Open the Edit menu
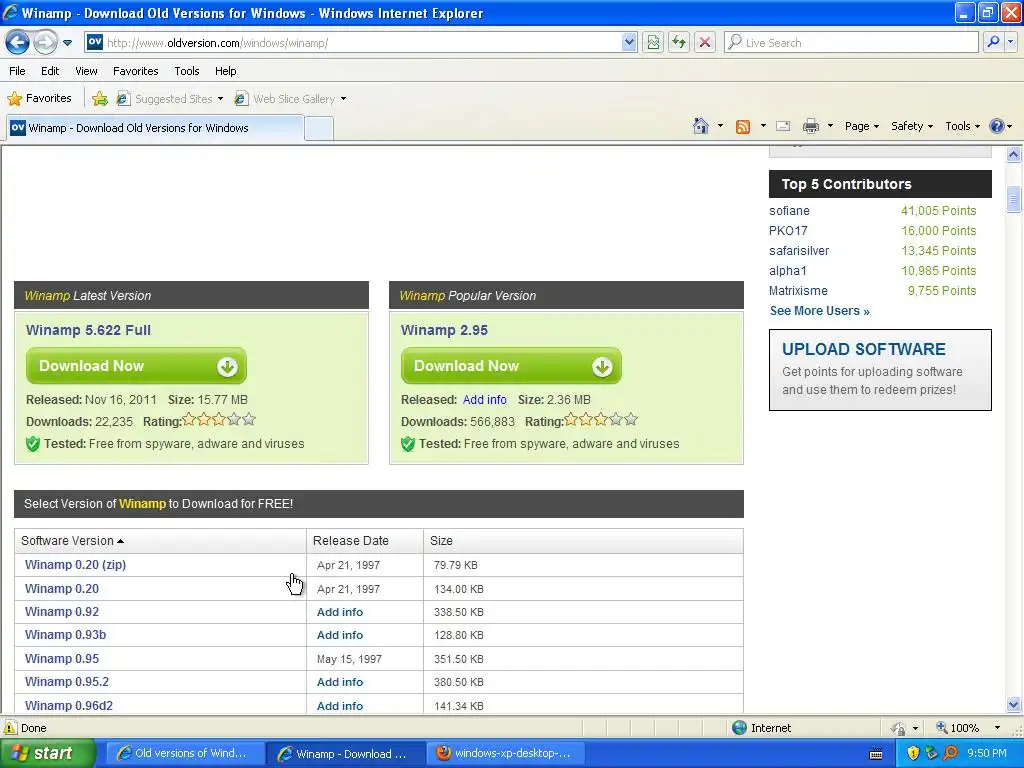The width and height of the screenshot is (1024, 768). tap(50, 71)
